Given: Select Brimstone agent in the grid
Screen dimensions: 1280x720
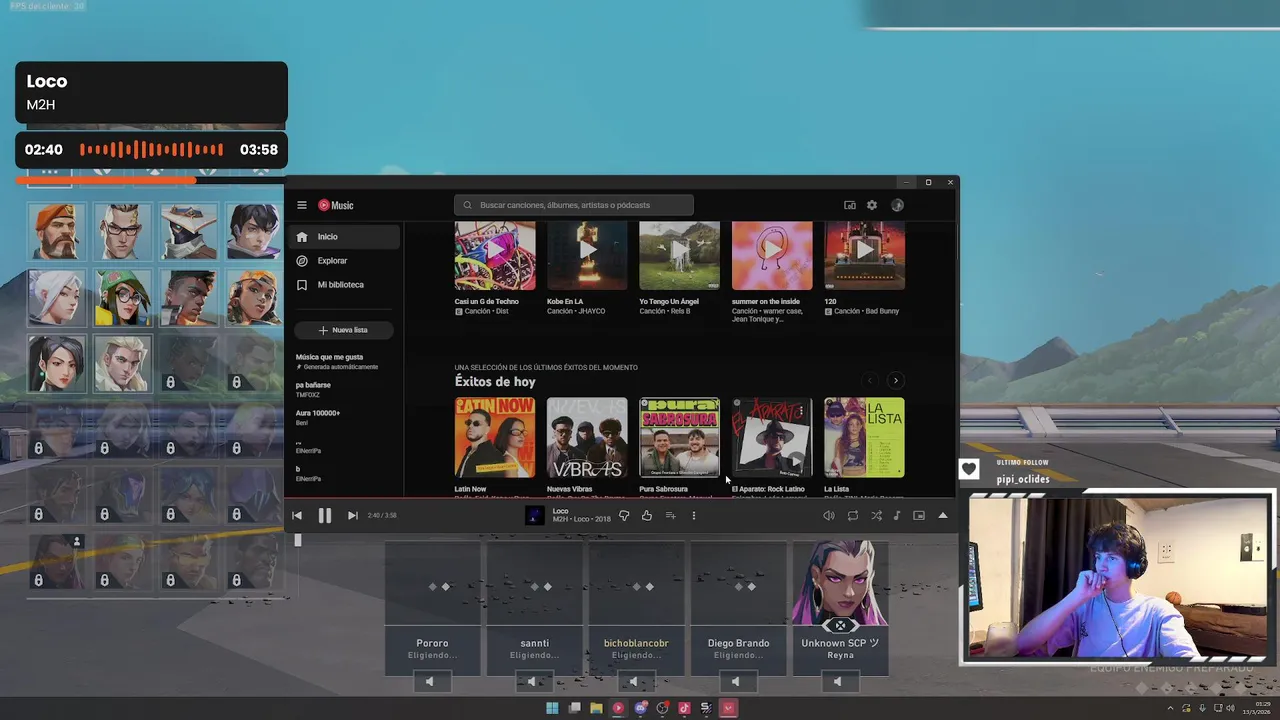Looking at the screenshot, I should click(57, 231).
